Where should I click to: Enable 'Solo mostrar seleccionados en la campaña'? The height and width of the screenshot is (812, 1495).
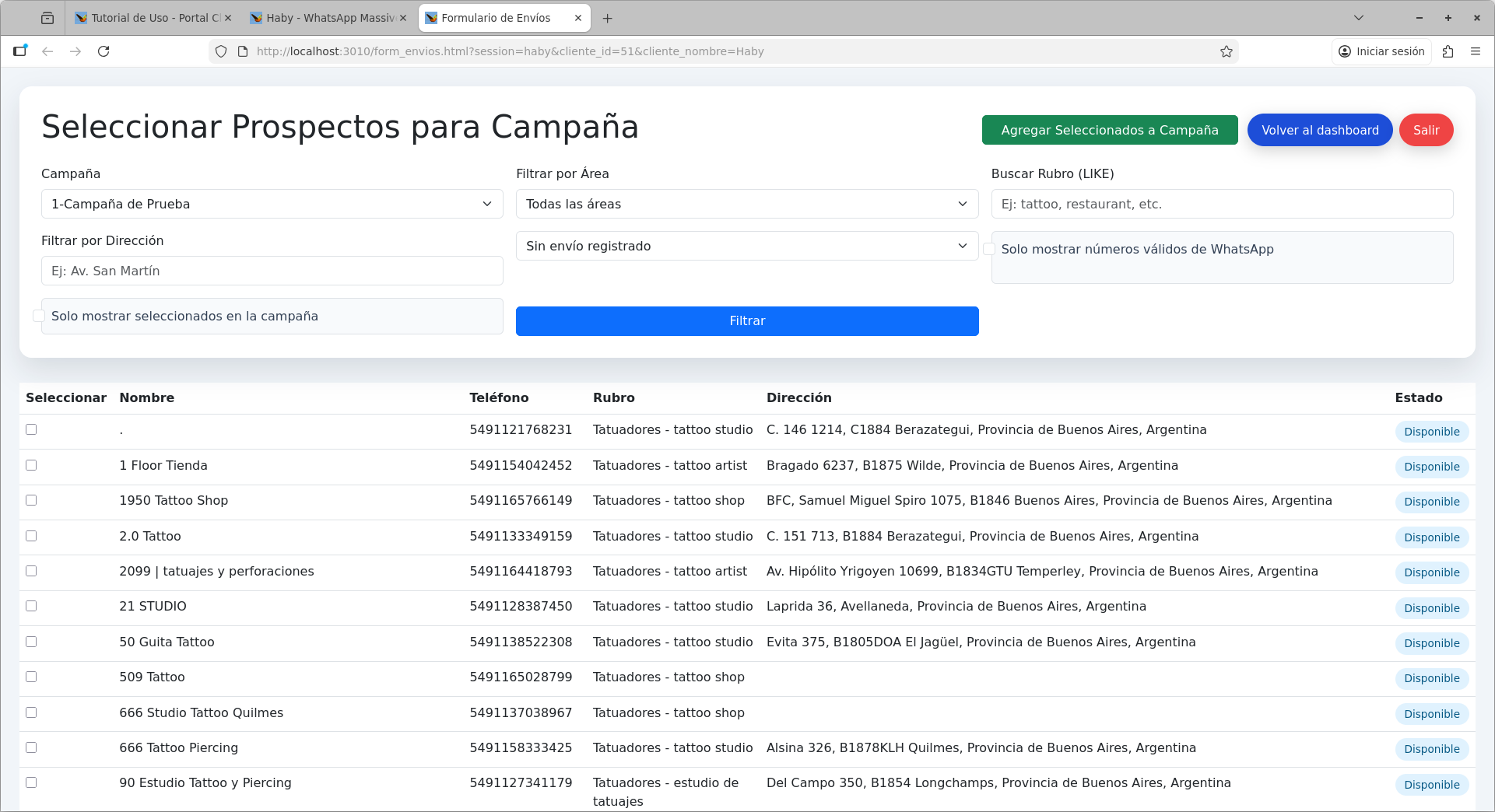(40, 316)
